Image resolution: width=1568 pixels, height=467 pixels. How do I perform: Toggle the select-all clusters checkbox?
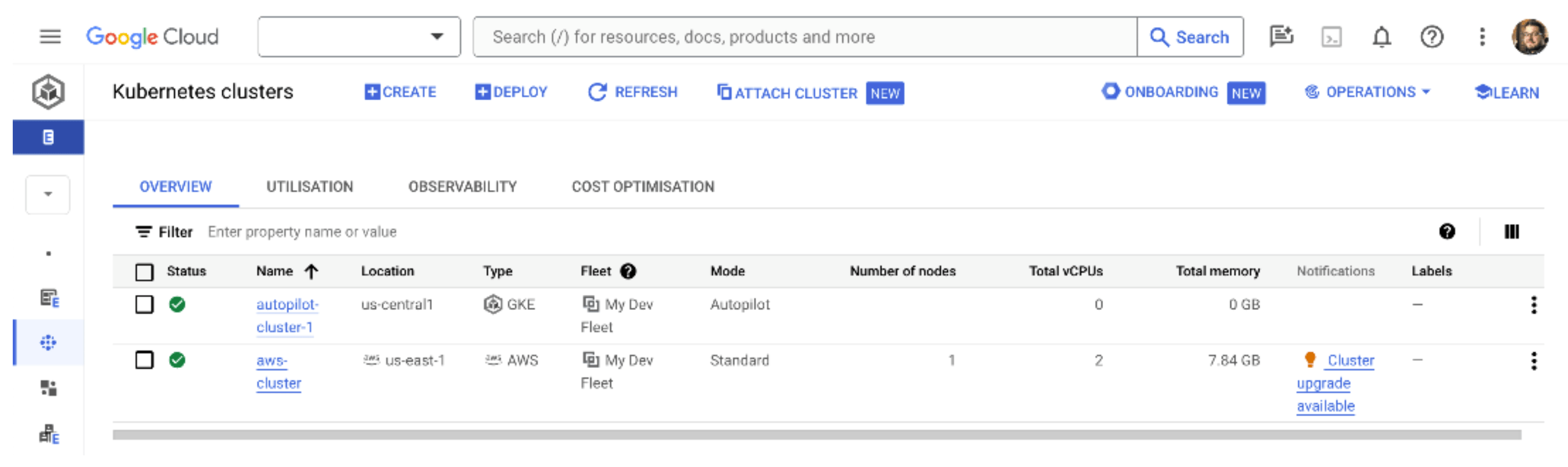point(144,272)
